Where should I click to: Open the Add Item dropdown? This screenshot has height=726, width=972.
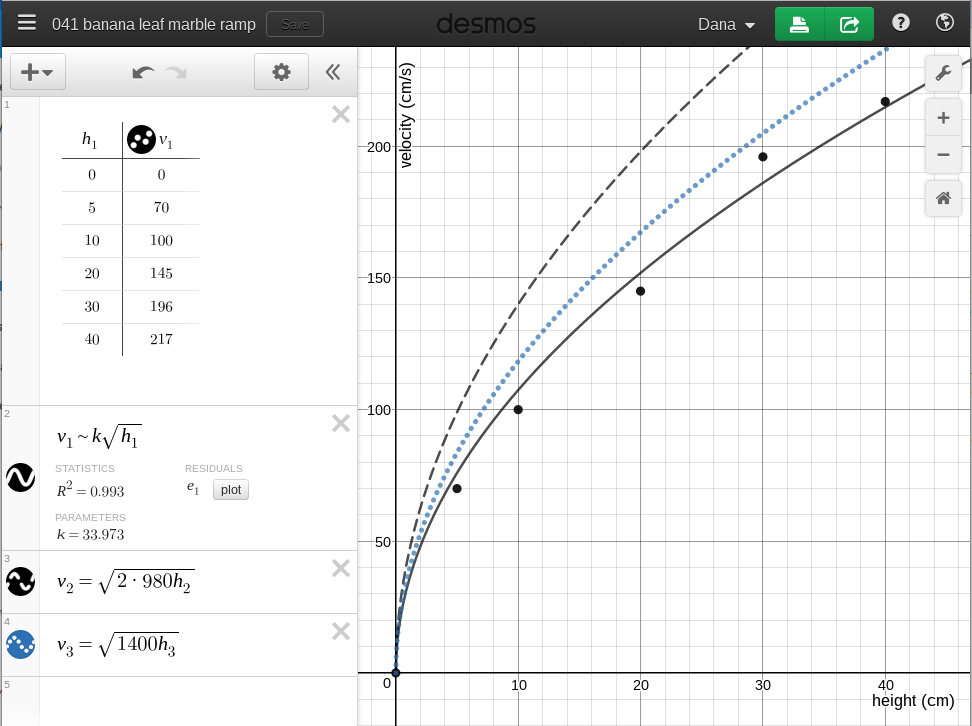[37, 72]
